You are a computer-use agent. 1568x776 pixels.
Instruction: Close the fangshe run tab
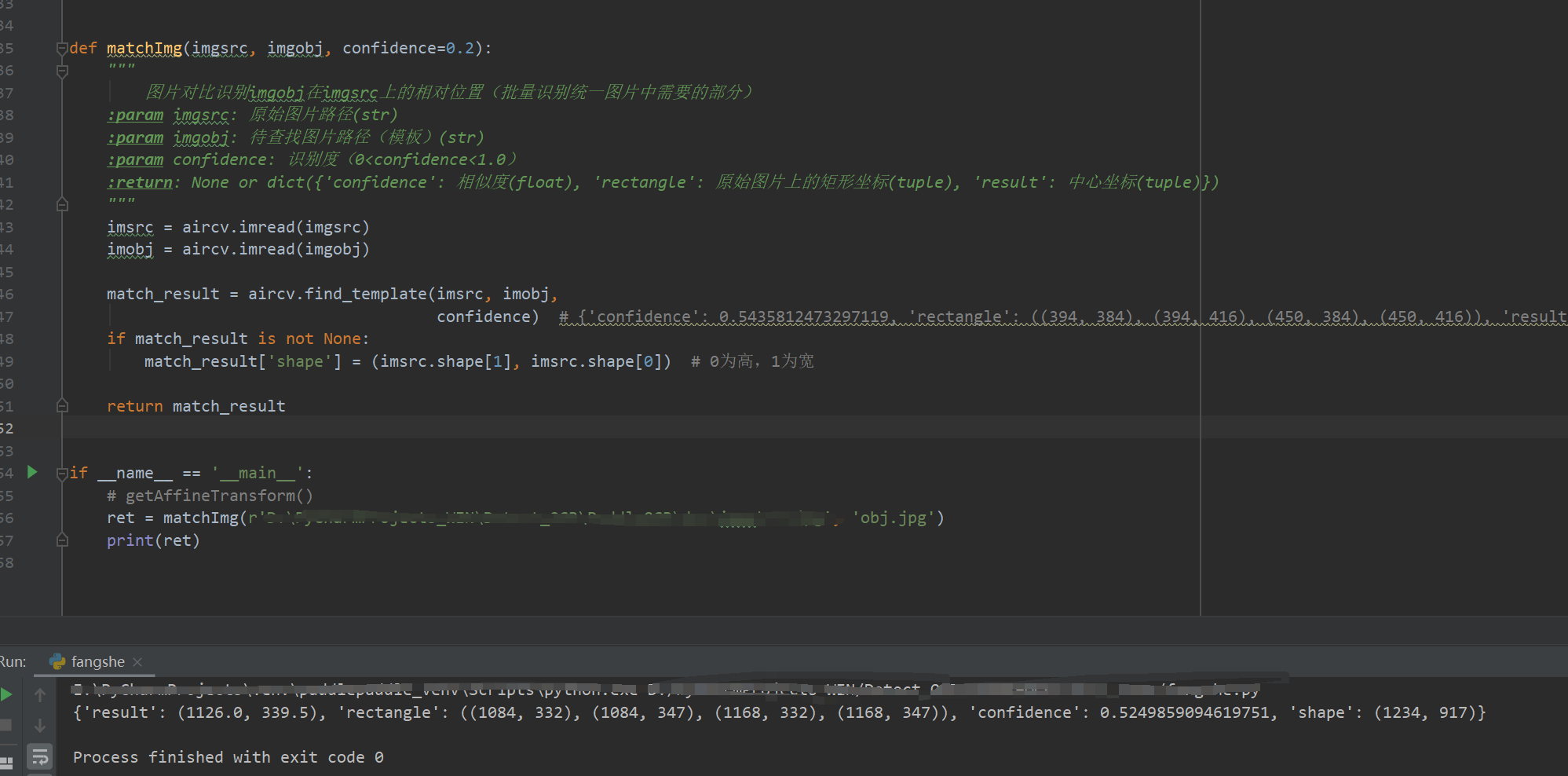point(137,661)
